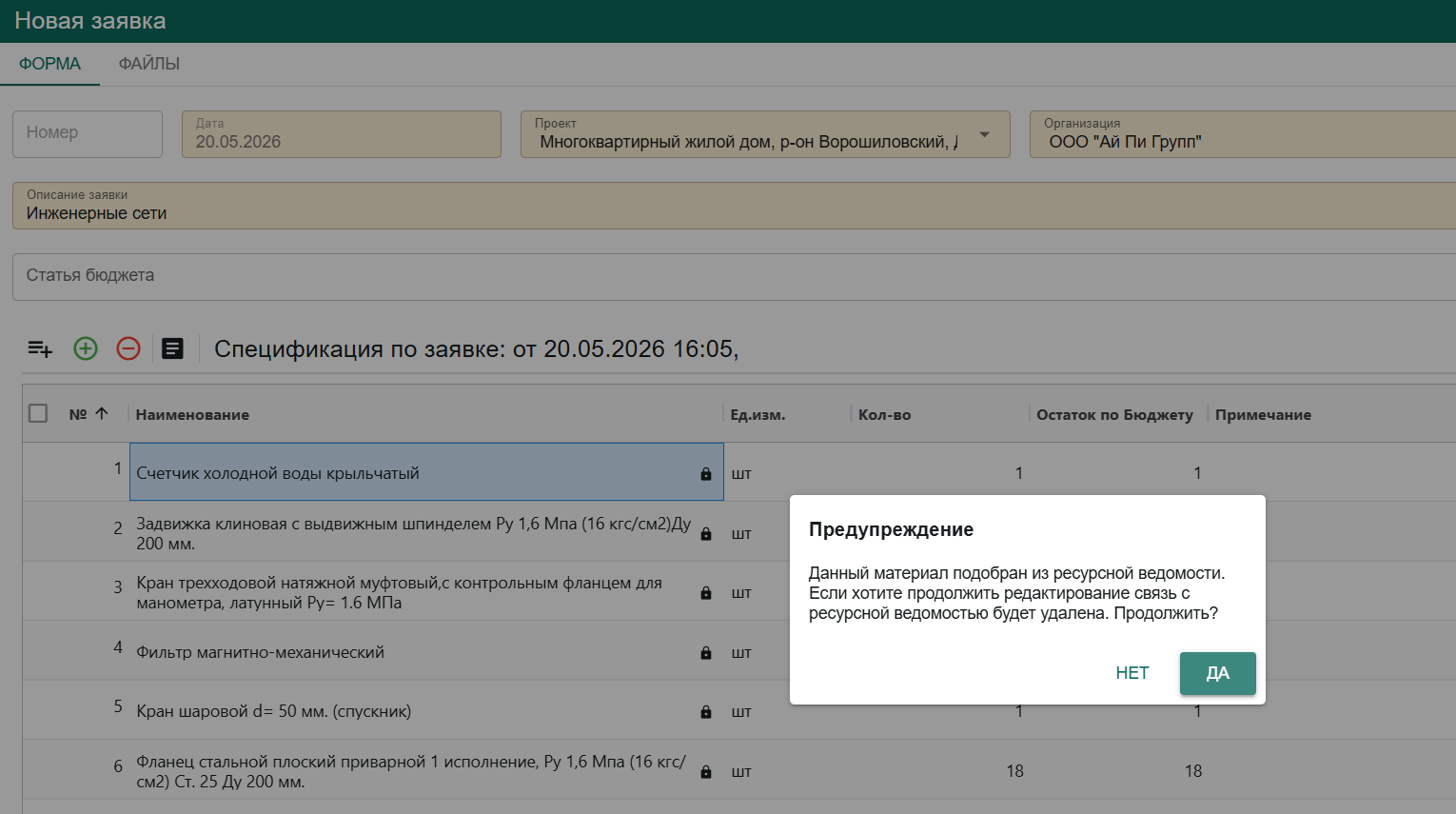Viewport: 1456px width, 814px height.
Task: Select the Фланец стальной плоский приварной cell
Action: pyautogui.click(x=426, y=771)
